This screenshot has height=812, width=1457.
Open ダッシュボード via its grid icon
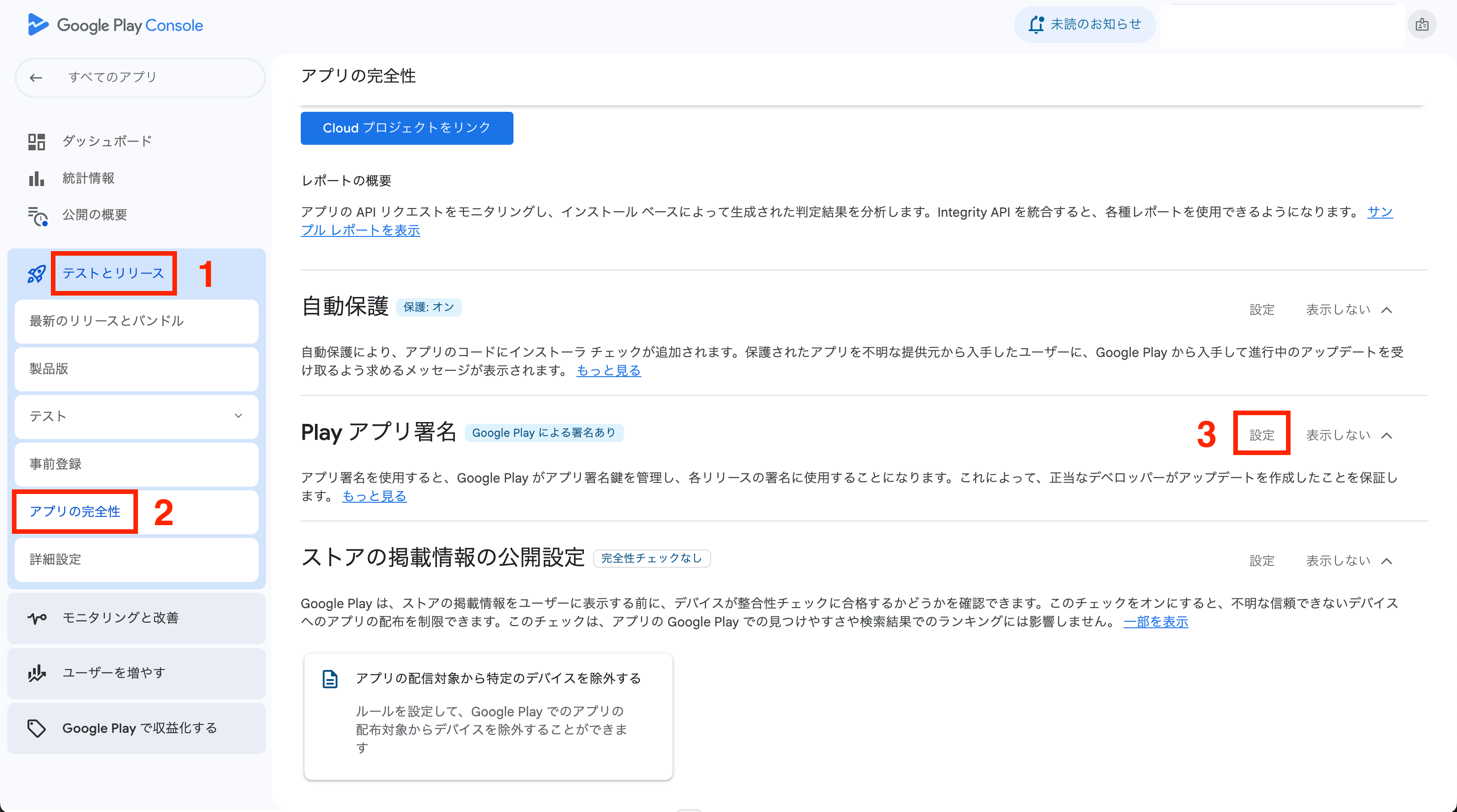coord(36,141)
